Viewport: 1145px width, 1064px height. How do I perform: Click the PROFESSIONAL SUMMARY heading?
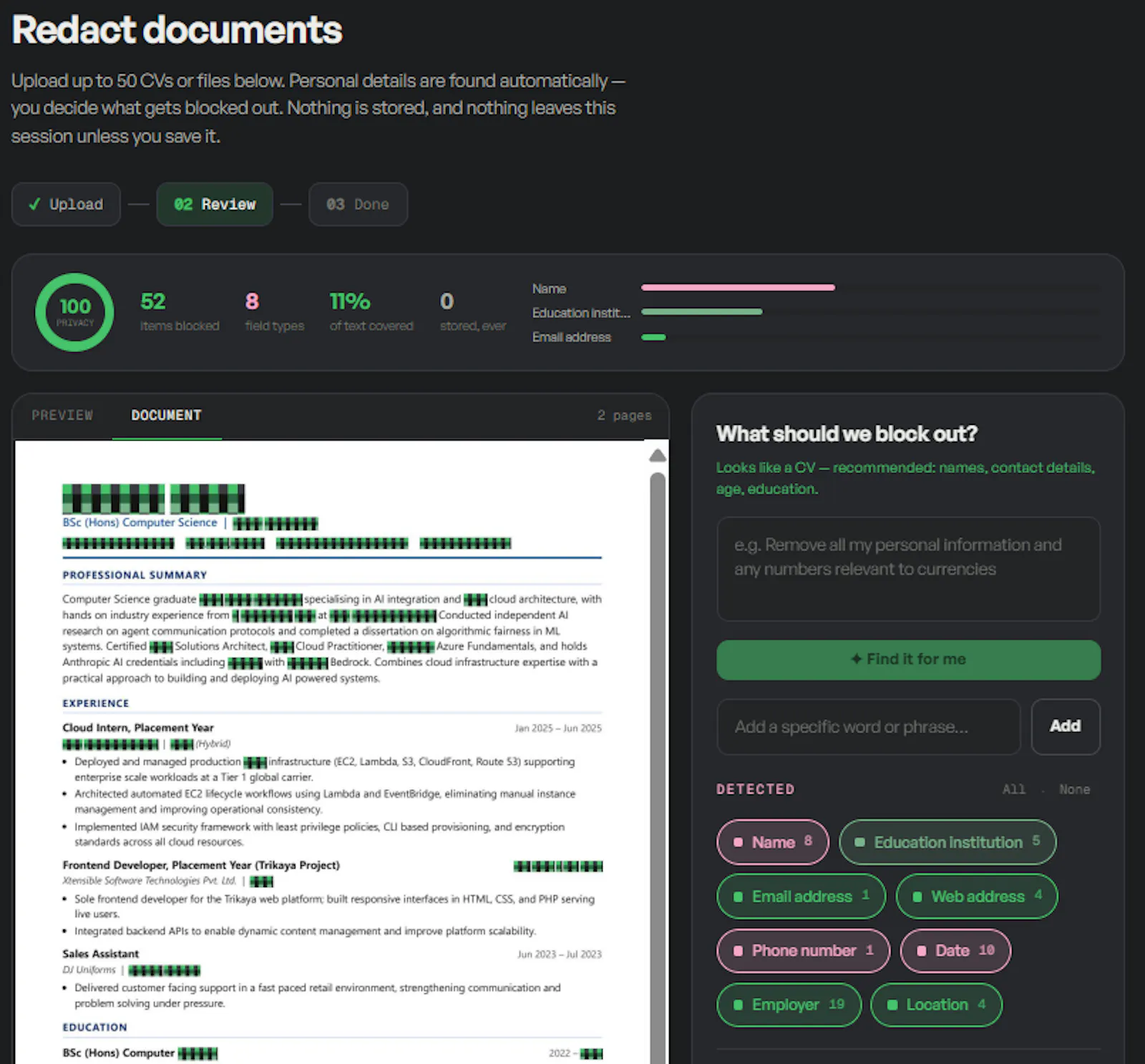tap(135, 575)
